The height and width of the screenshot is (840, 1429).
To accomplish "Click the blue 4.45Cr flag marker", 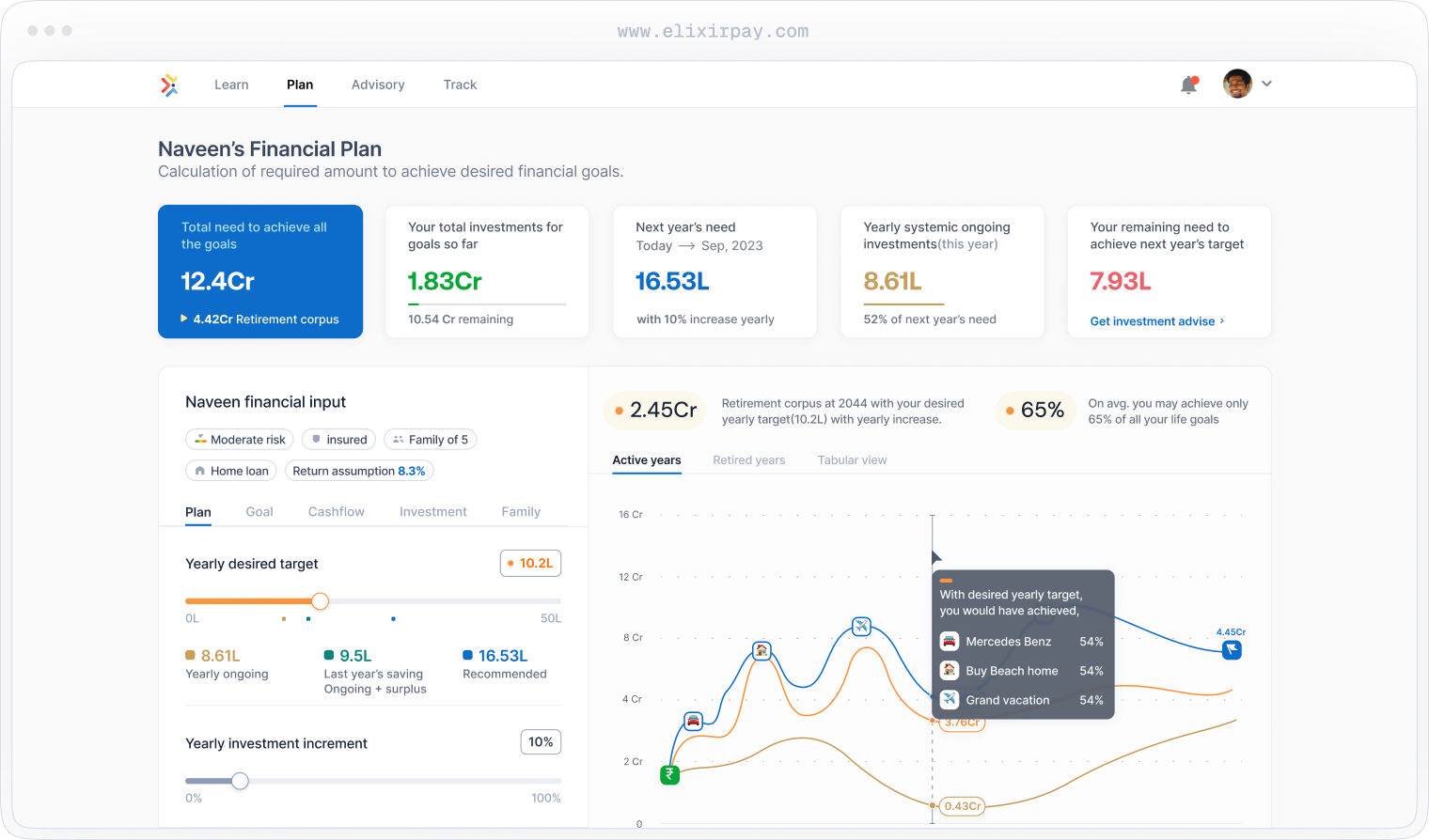I will [x=1232, y=649].
